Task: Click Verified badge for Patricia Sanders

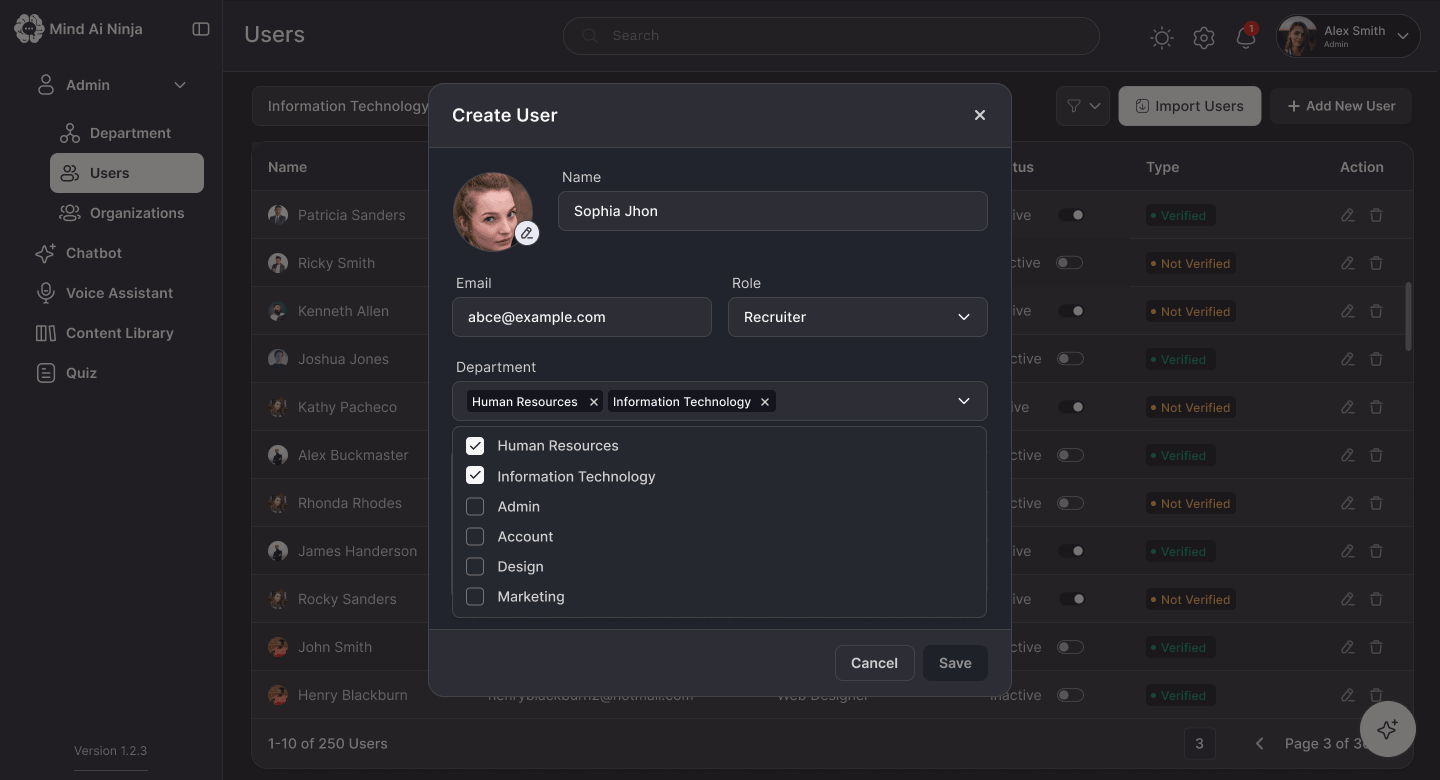Action: click(x=1179, y=215)
